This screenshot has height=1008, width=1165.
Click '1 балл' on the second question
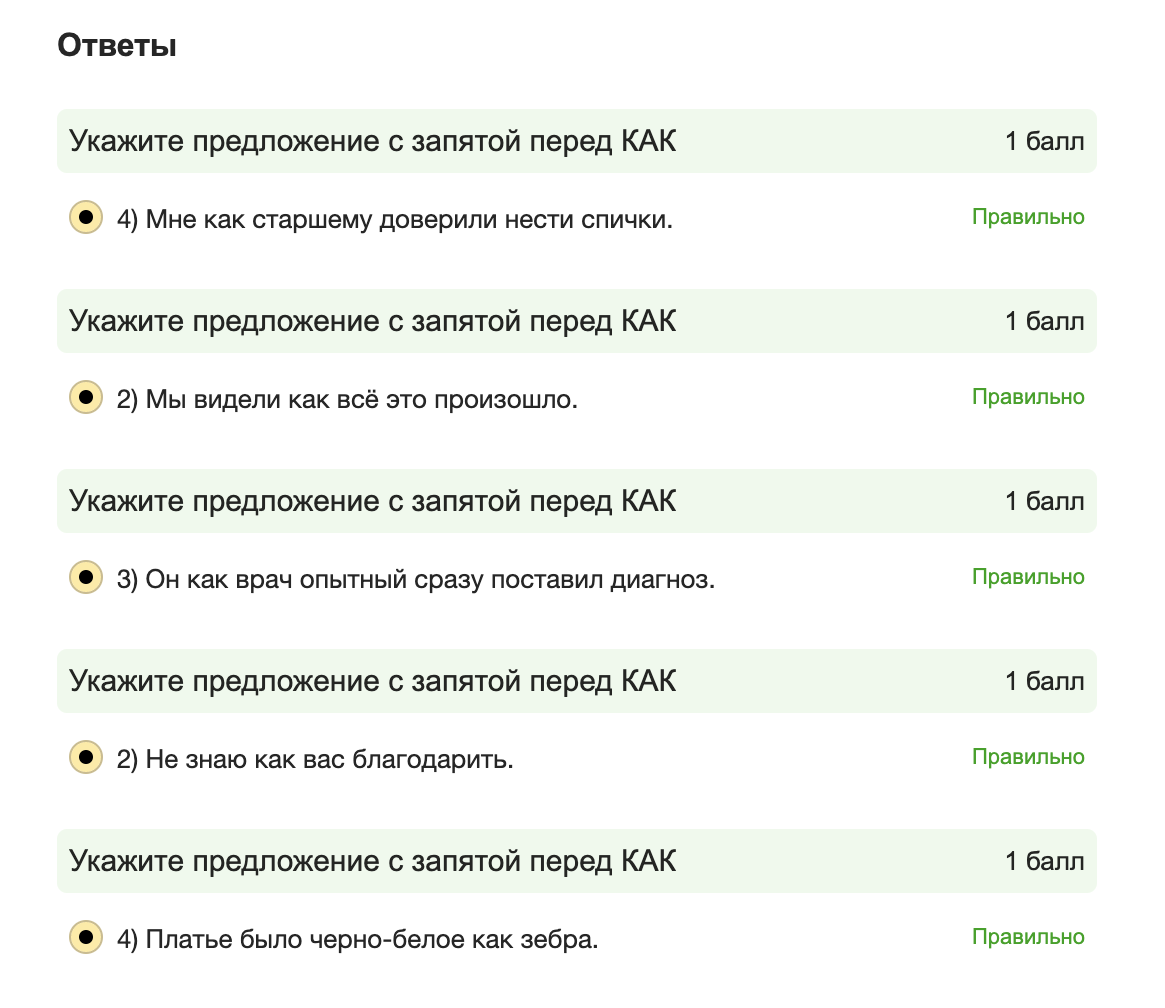pos(1044,321)
